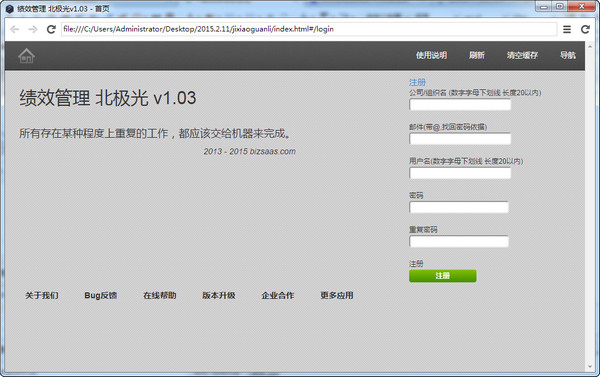
Task: Open the 在线帮助 footer link
Action: coord(160,295)
